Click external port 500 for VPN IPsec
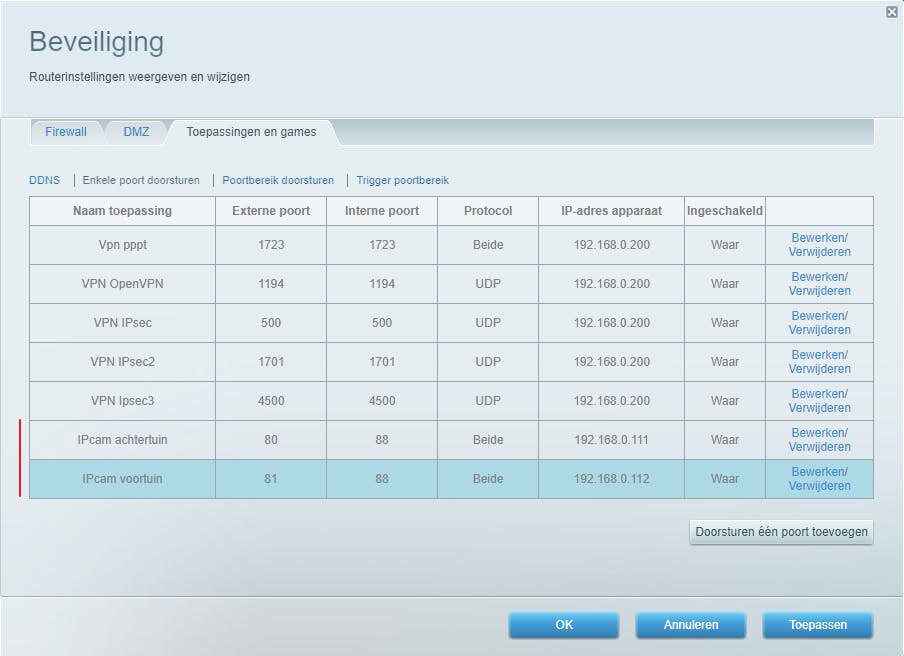 pyautogui.click(x=271, y=323)
